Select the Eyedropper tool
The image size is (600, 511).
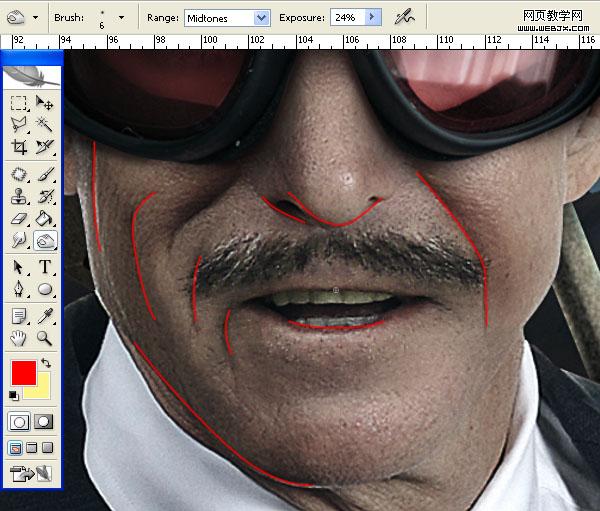pyautogui.click(x=45, y=315)
